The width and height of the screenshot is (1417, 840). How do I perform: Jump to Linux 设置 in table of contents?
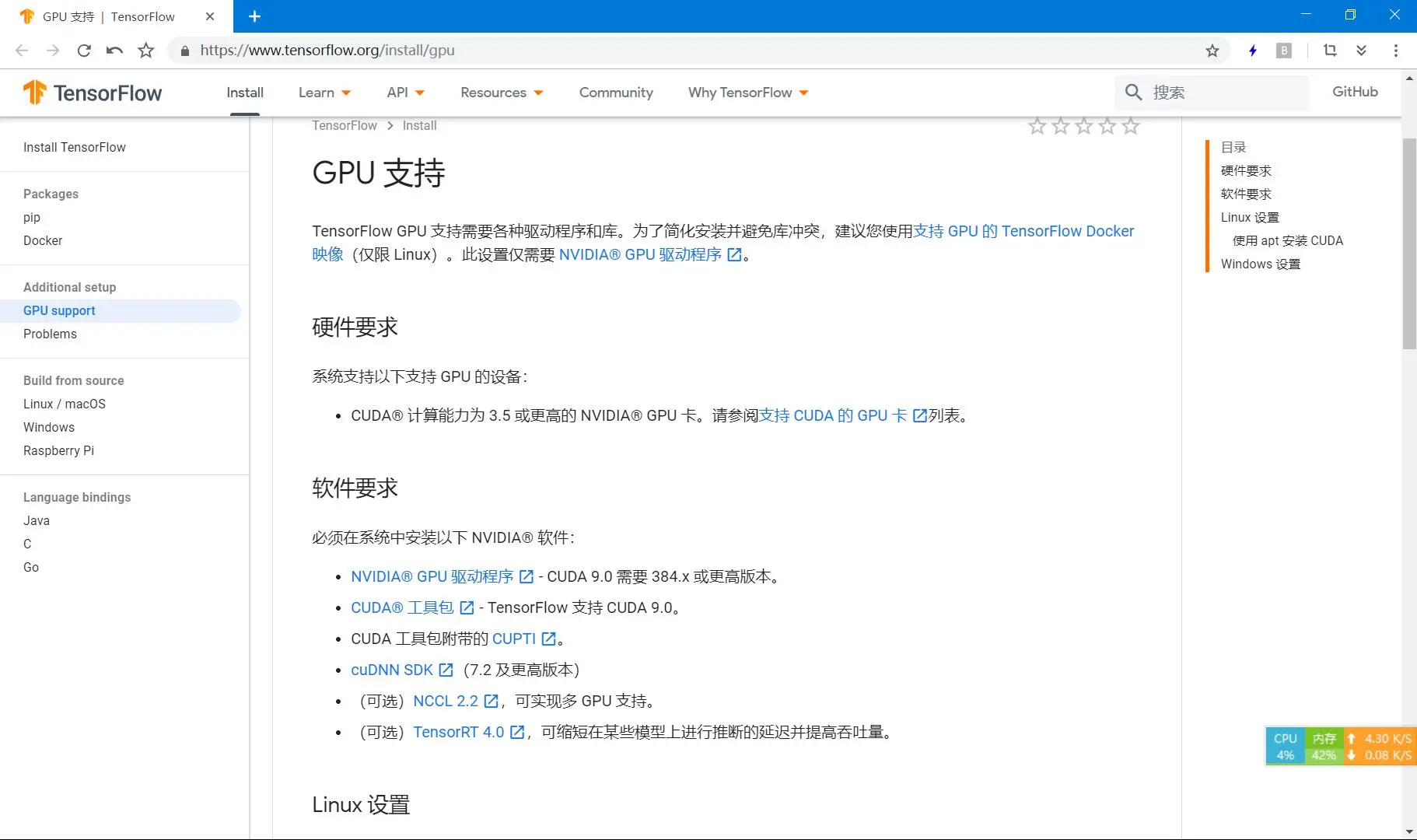(1250, 218)
